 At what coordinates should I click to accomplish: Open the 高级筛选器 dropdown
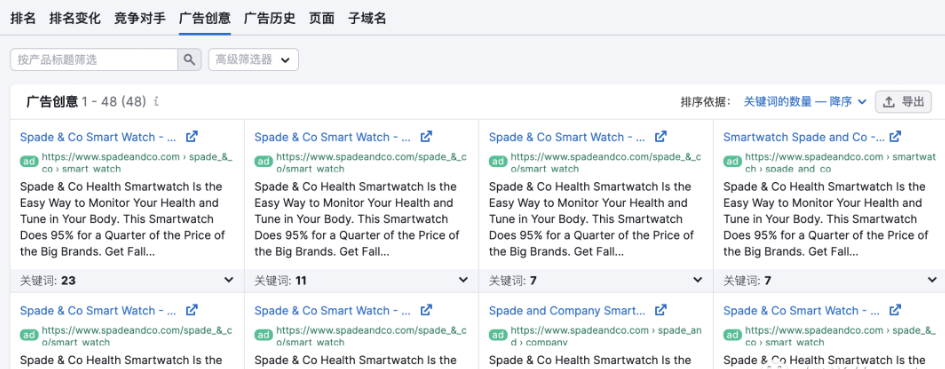point(253,60)
